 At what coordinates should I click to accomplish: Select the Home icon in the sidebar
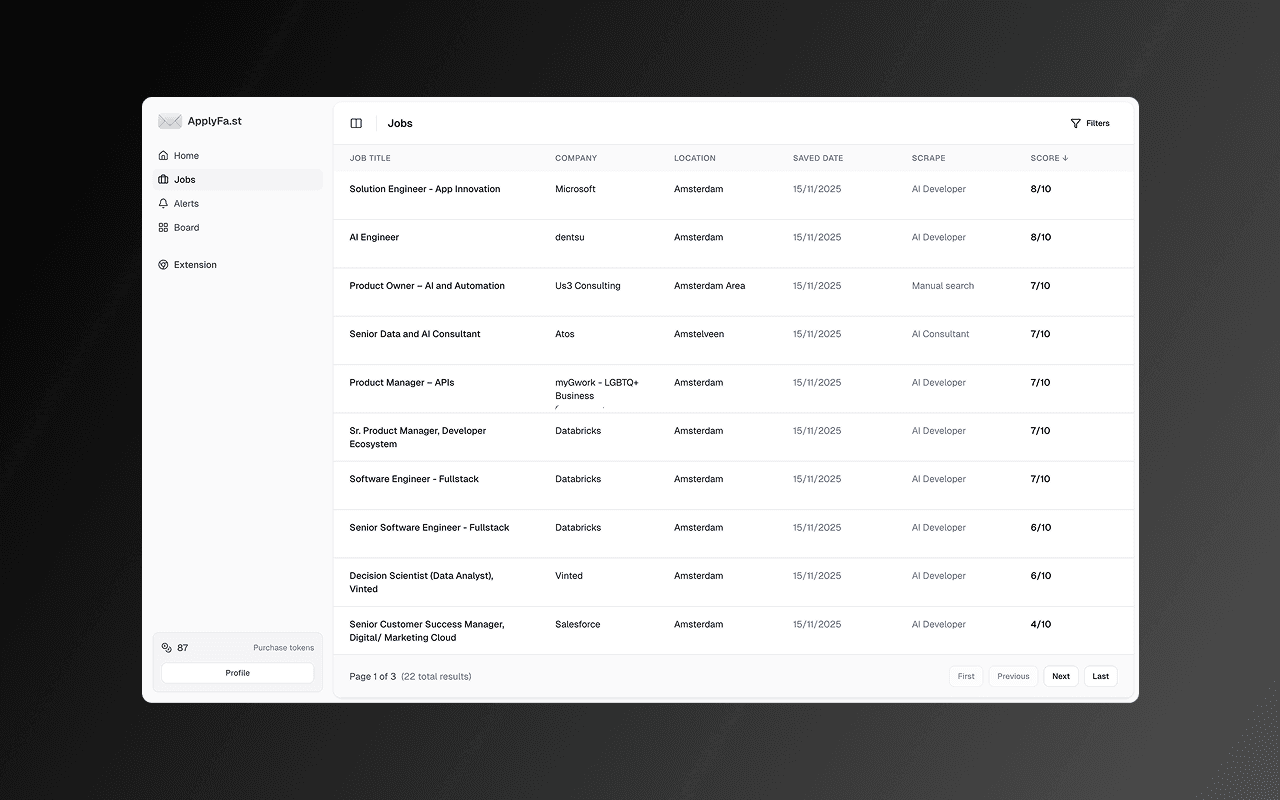pos(163,155)
